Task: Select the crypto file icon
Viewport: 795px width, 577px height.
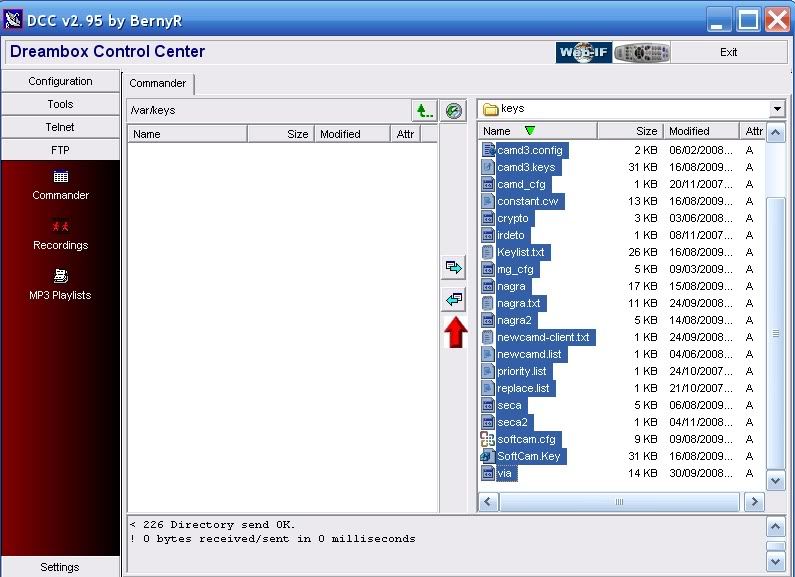Action: 488,218
